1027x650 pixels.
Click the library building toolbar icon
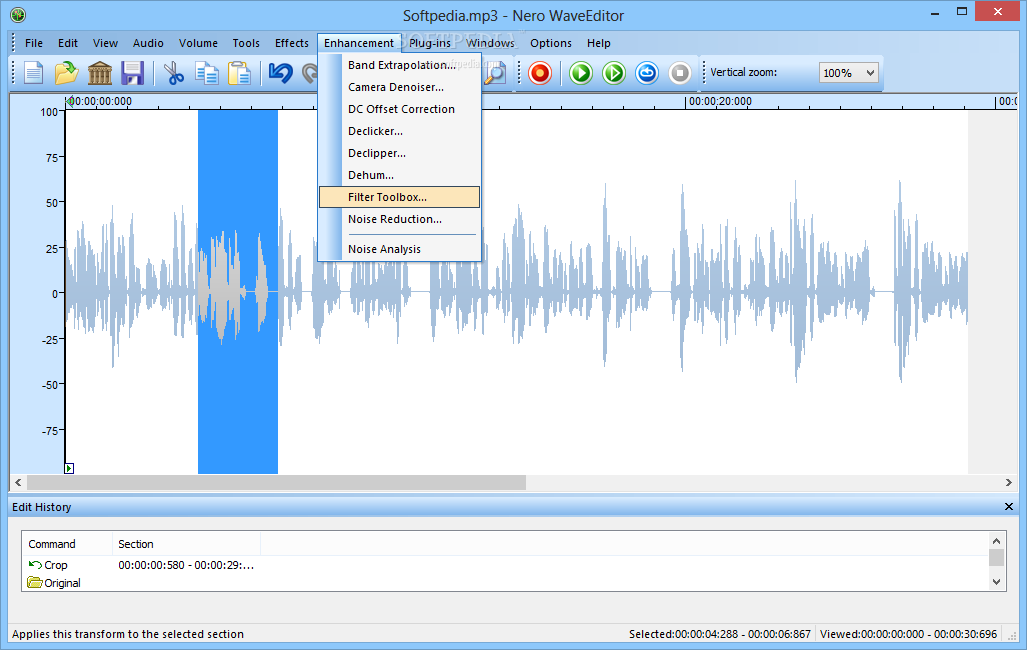100,73
